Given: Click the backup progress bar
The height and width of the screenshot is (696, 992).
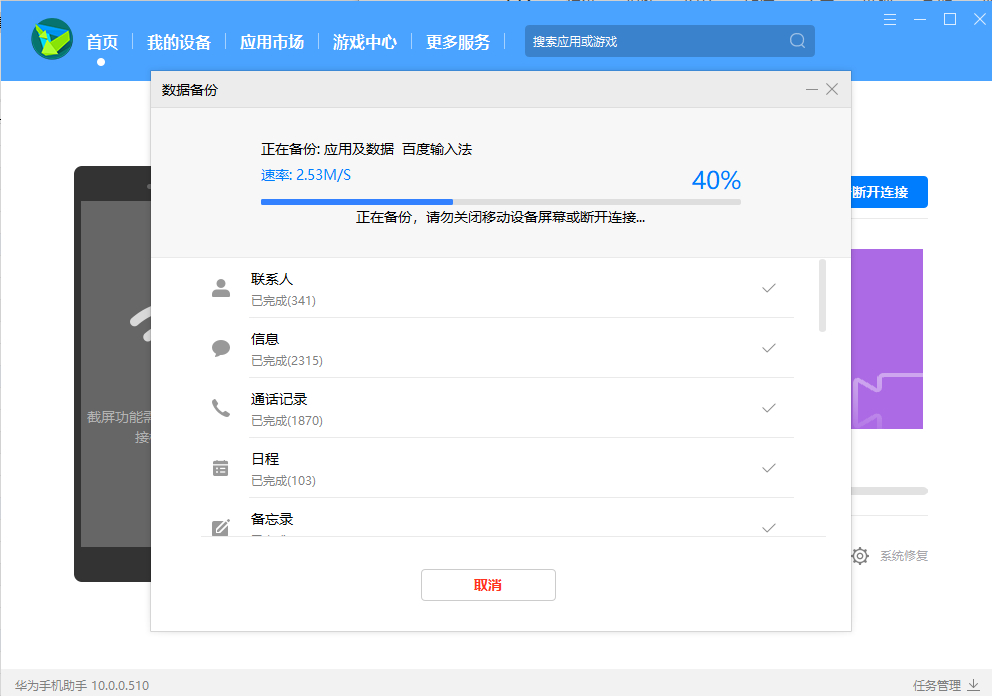Looking at the screenshot, I should (x=500, y=202).
